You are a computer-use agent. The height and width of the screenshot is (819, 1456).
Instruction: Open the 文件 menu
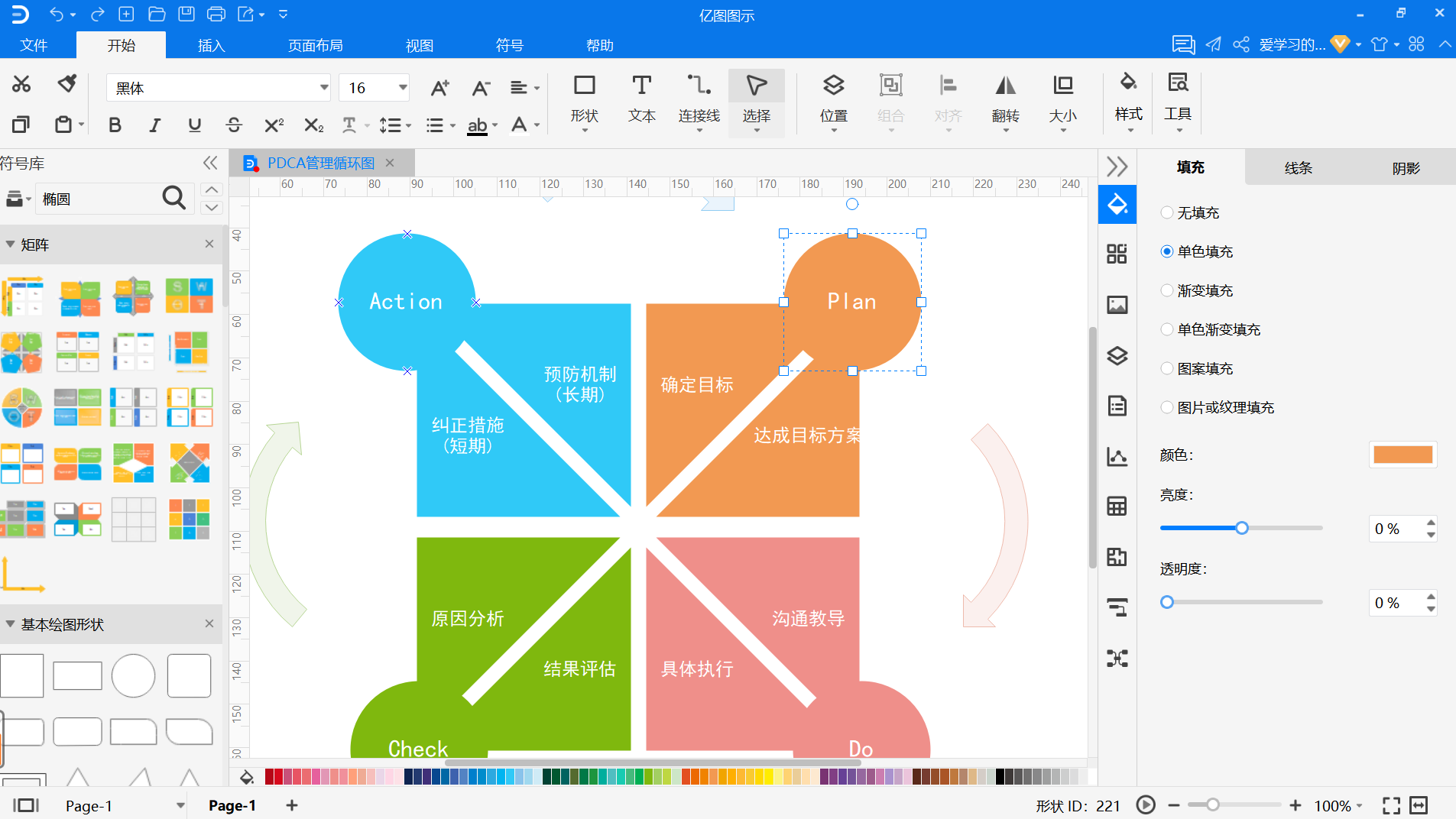(34, 45)
